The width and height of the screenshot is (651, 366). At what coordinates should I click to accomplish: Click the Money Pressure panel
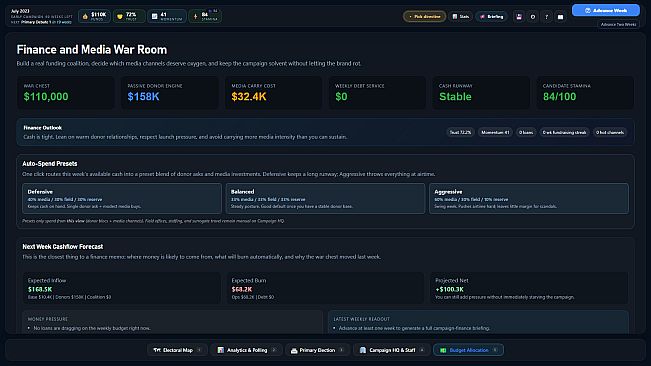[172, 322]
